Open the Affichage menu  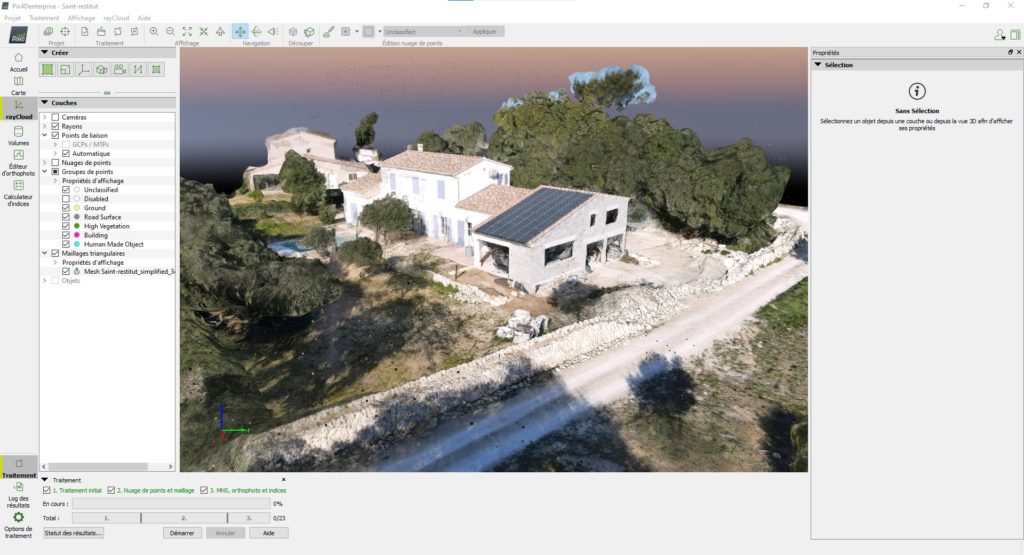point(81,18)
